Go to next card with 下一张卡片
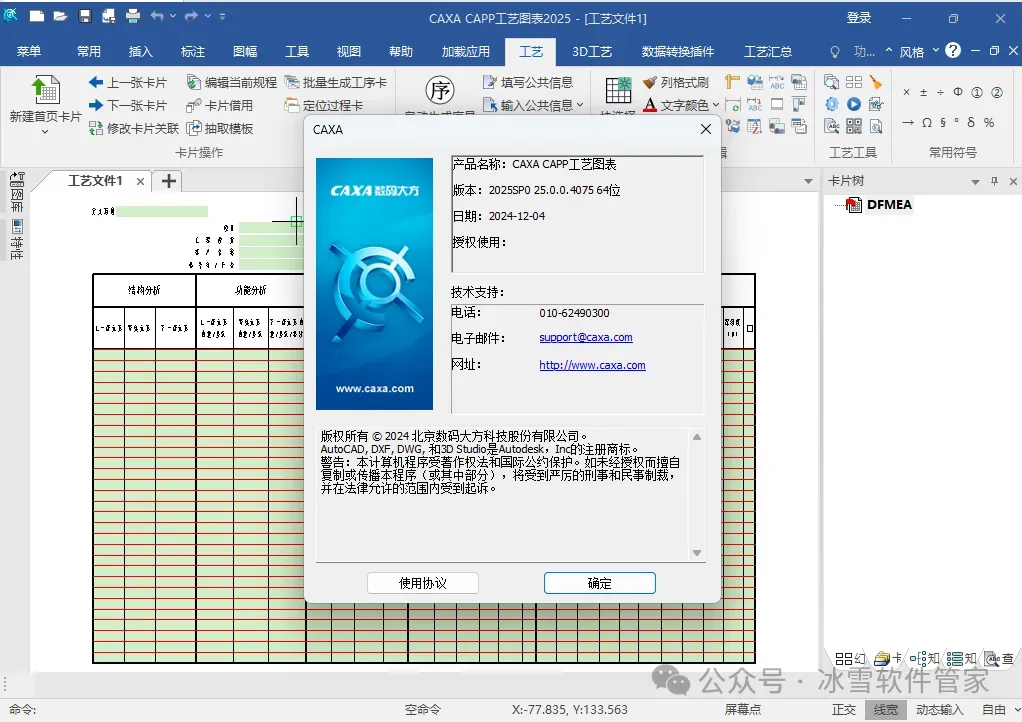This screenshot has width=1022, height=722. click(128, 106)
